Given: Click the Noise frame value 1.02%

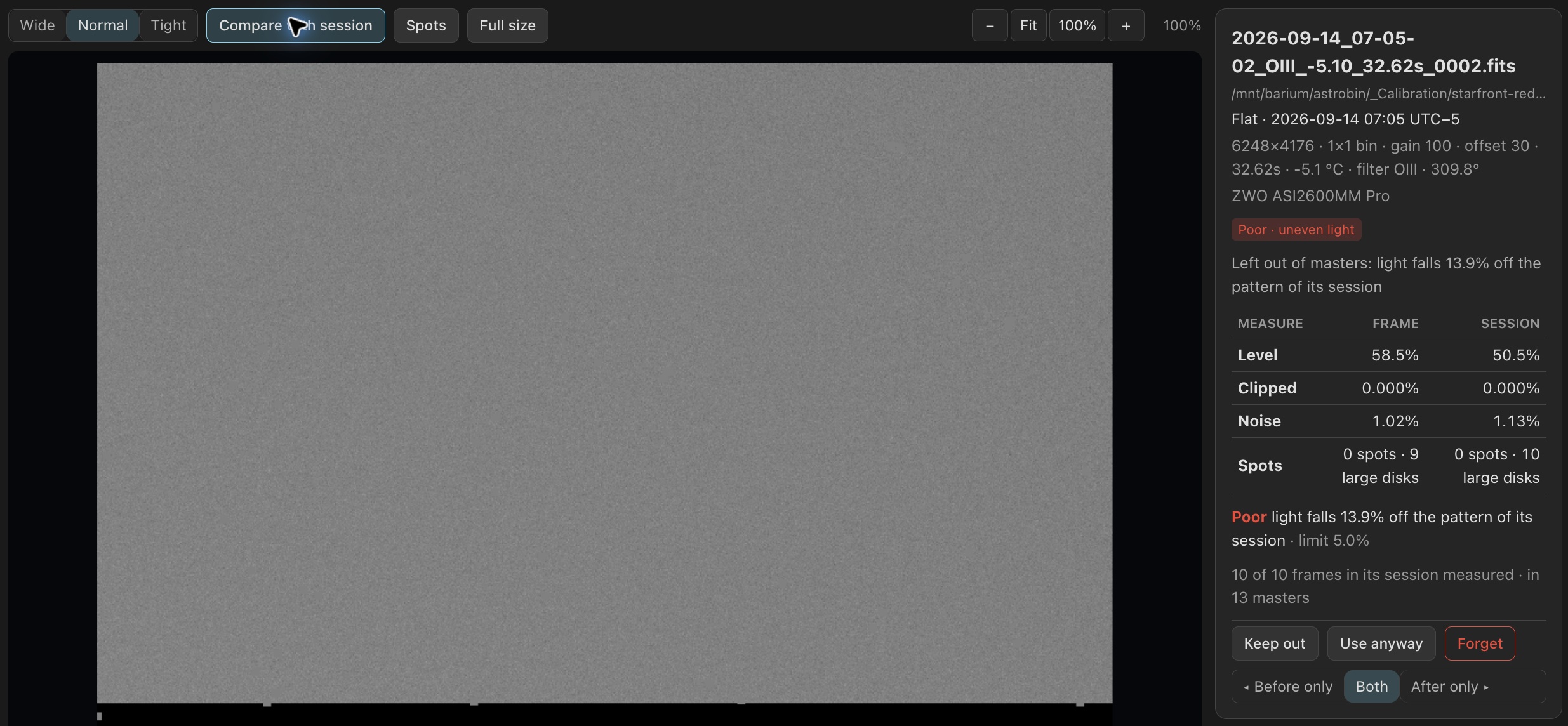Looking at the screenshot, I should pos(1395,421).
